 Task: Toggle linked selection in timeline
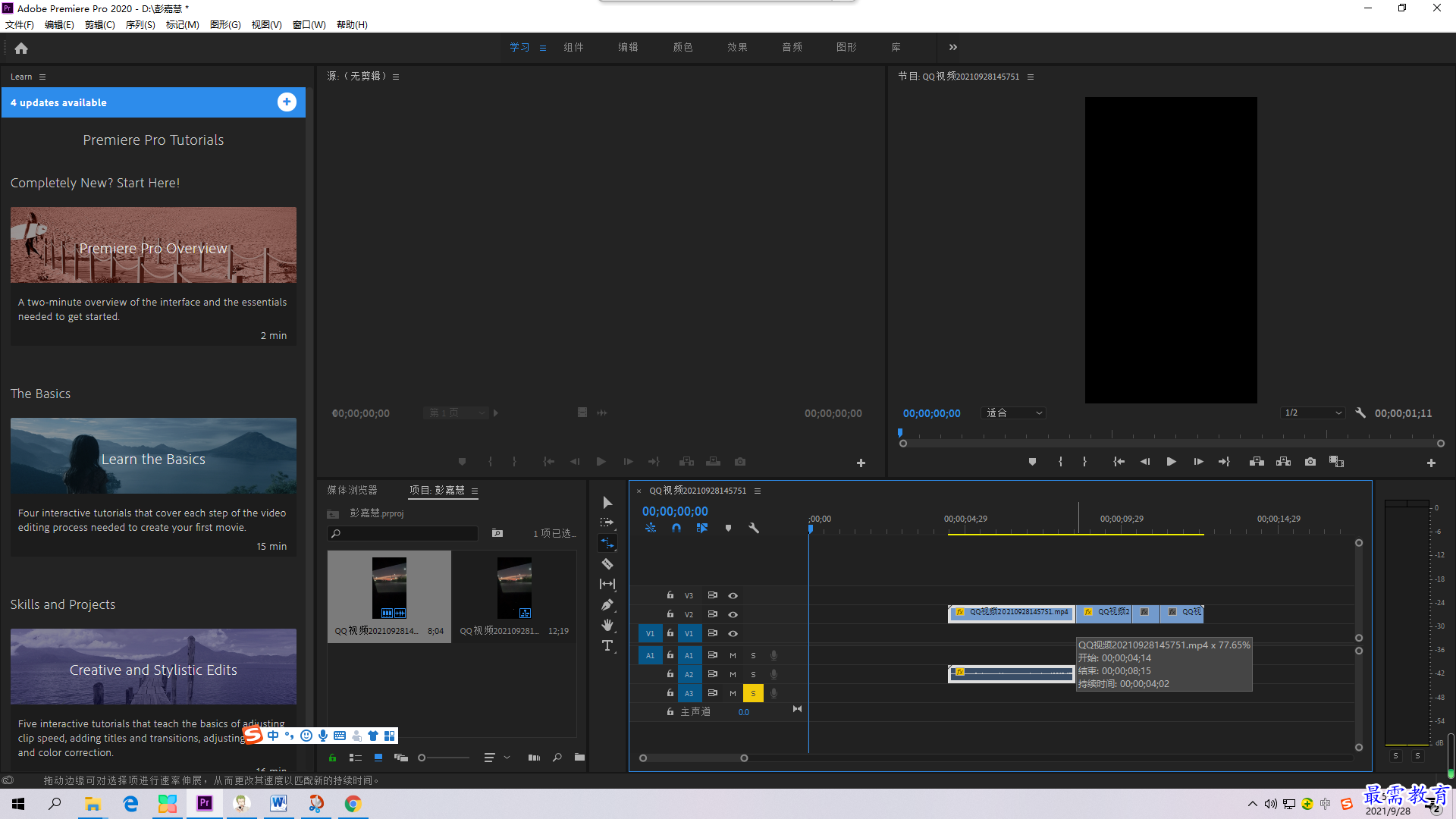click(702, 528)
